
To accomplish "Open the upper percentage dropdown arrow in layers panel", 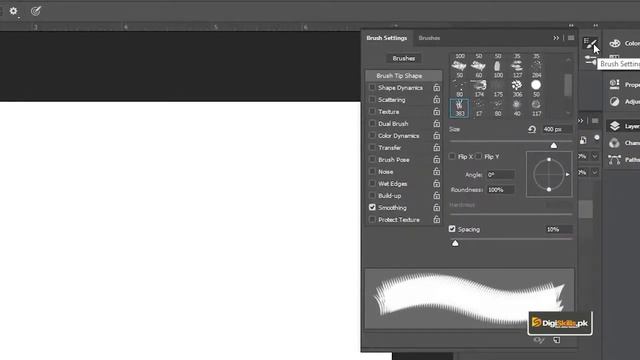I will click(595, 156).
